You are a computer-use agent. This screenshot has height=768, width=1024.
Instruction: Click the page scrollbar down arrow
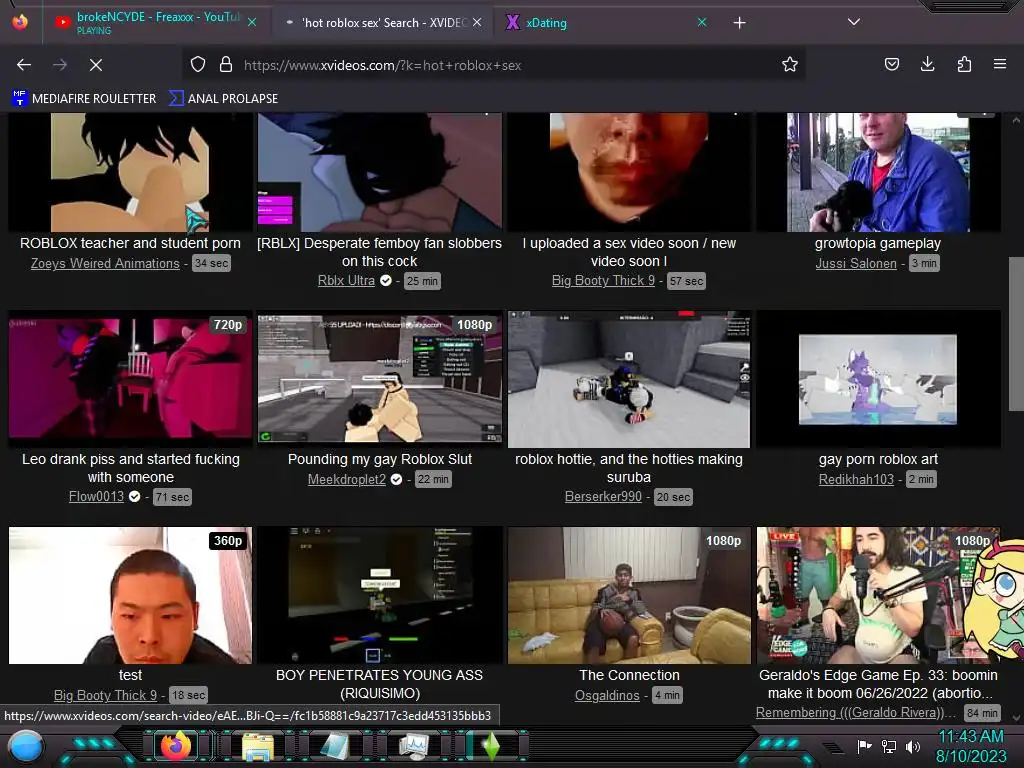pyautogui.click(x=1016, y=717)
